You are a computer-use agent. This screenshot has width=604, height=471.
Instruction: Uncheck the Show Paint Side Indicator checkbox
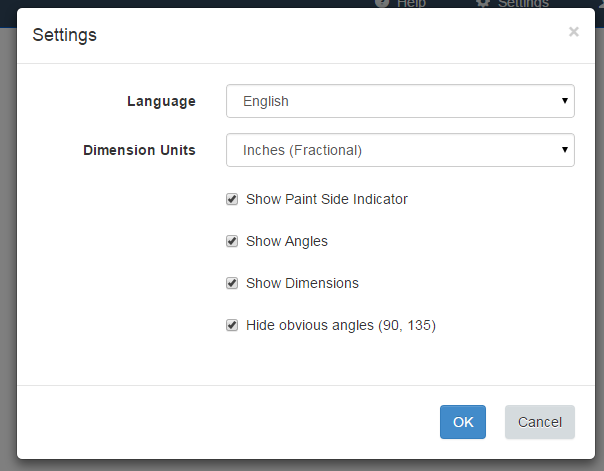(x=232, y=199)
